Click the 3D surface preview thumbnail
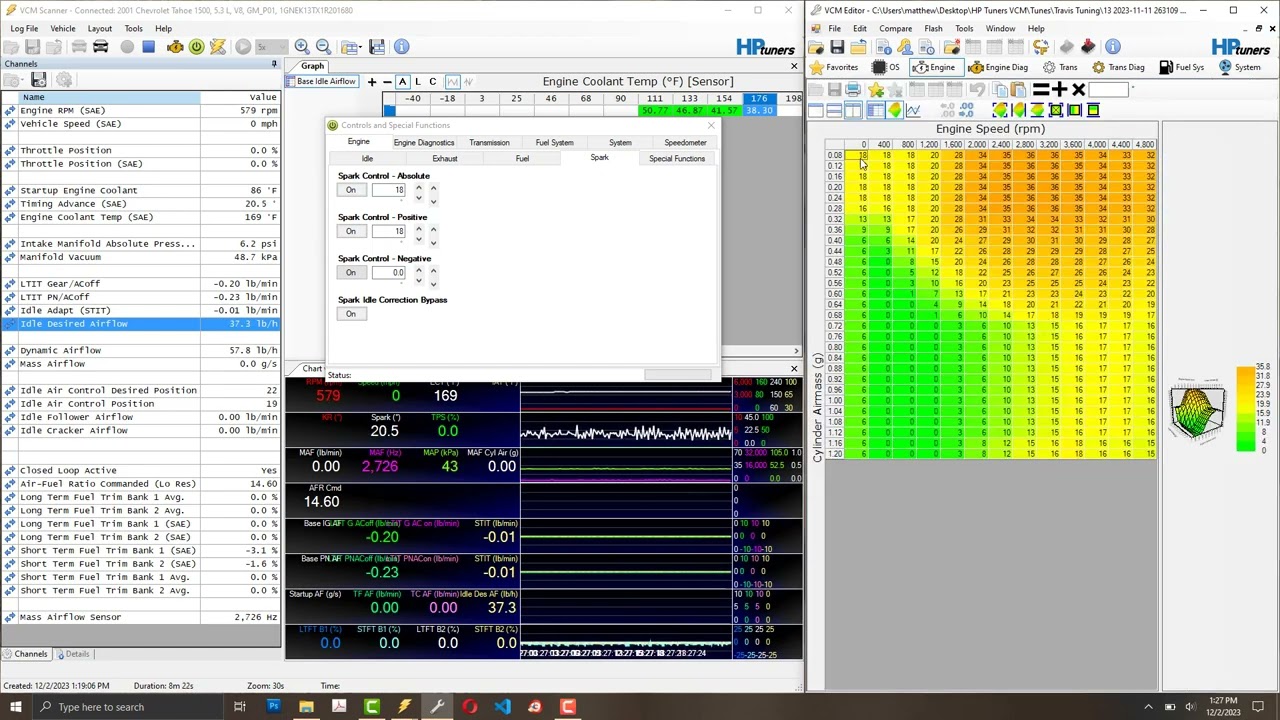The height and width of the screenshot is (720, 1280). pyautogui.click(x=1197, y=410)
